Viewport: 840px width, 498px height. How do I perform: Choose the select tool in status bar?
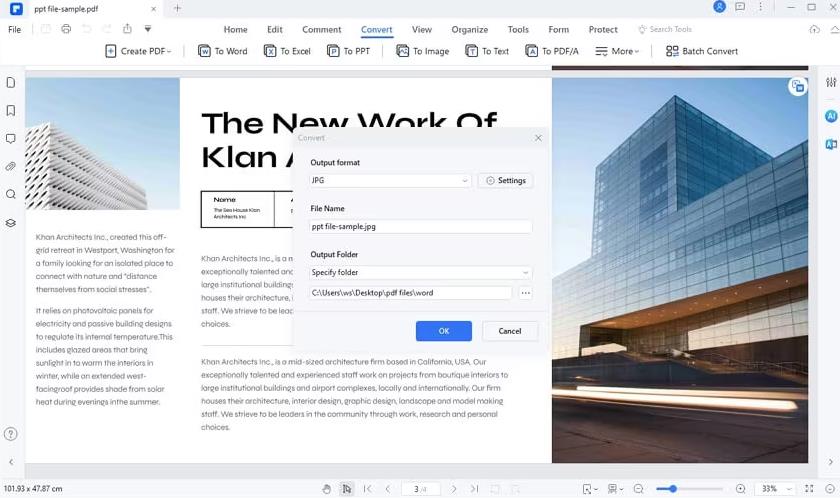347,489
